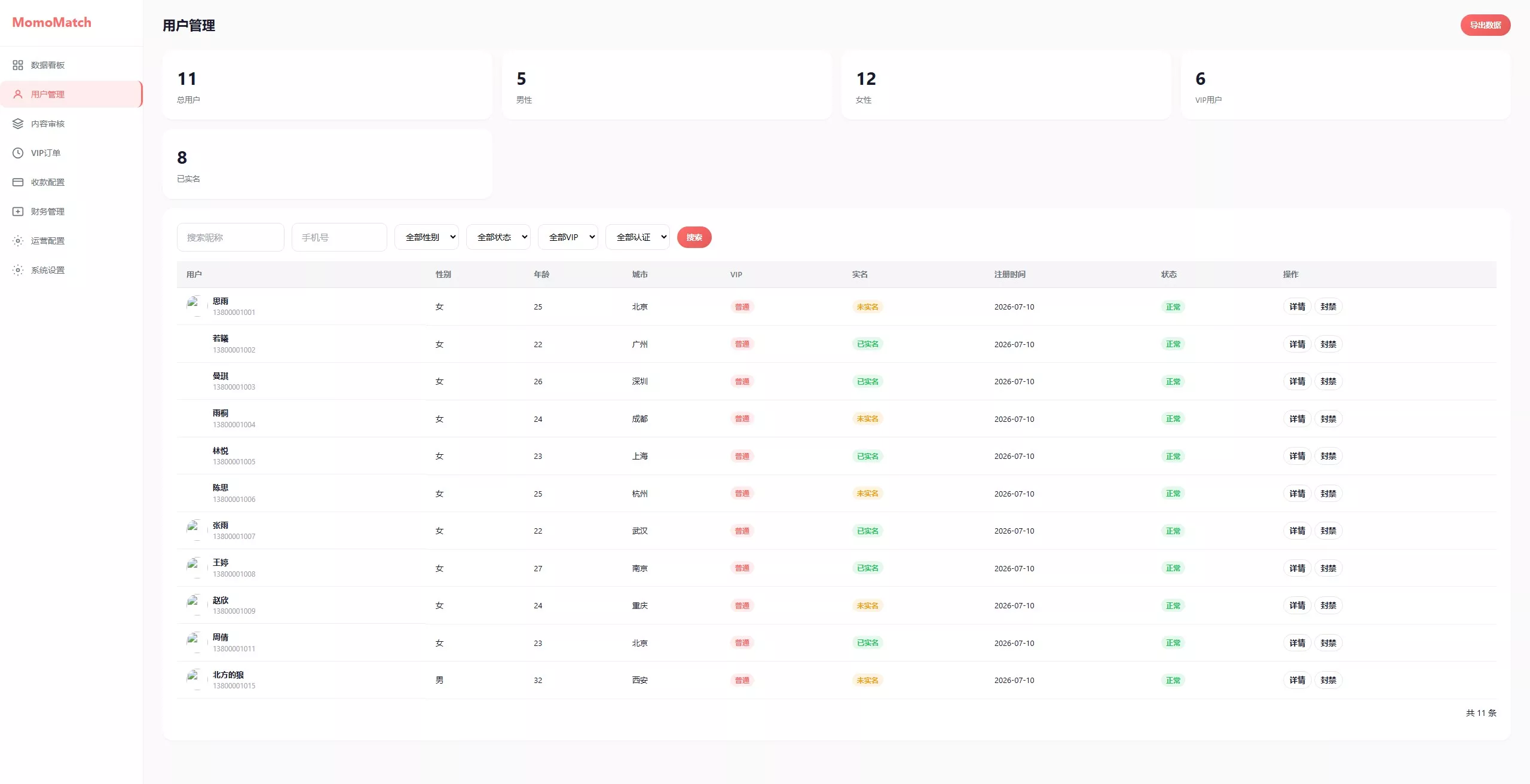Image resolution: width=1530 pixels, height=784 pixels.
Task: Select 用户管理 menu item
Action: click(x=71, y=94)
